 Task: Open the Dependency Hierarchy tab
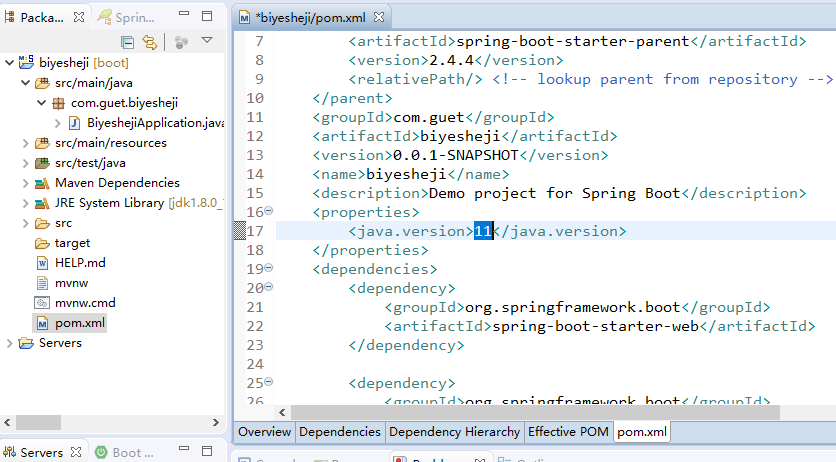454,432
